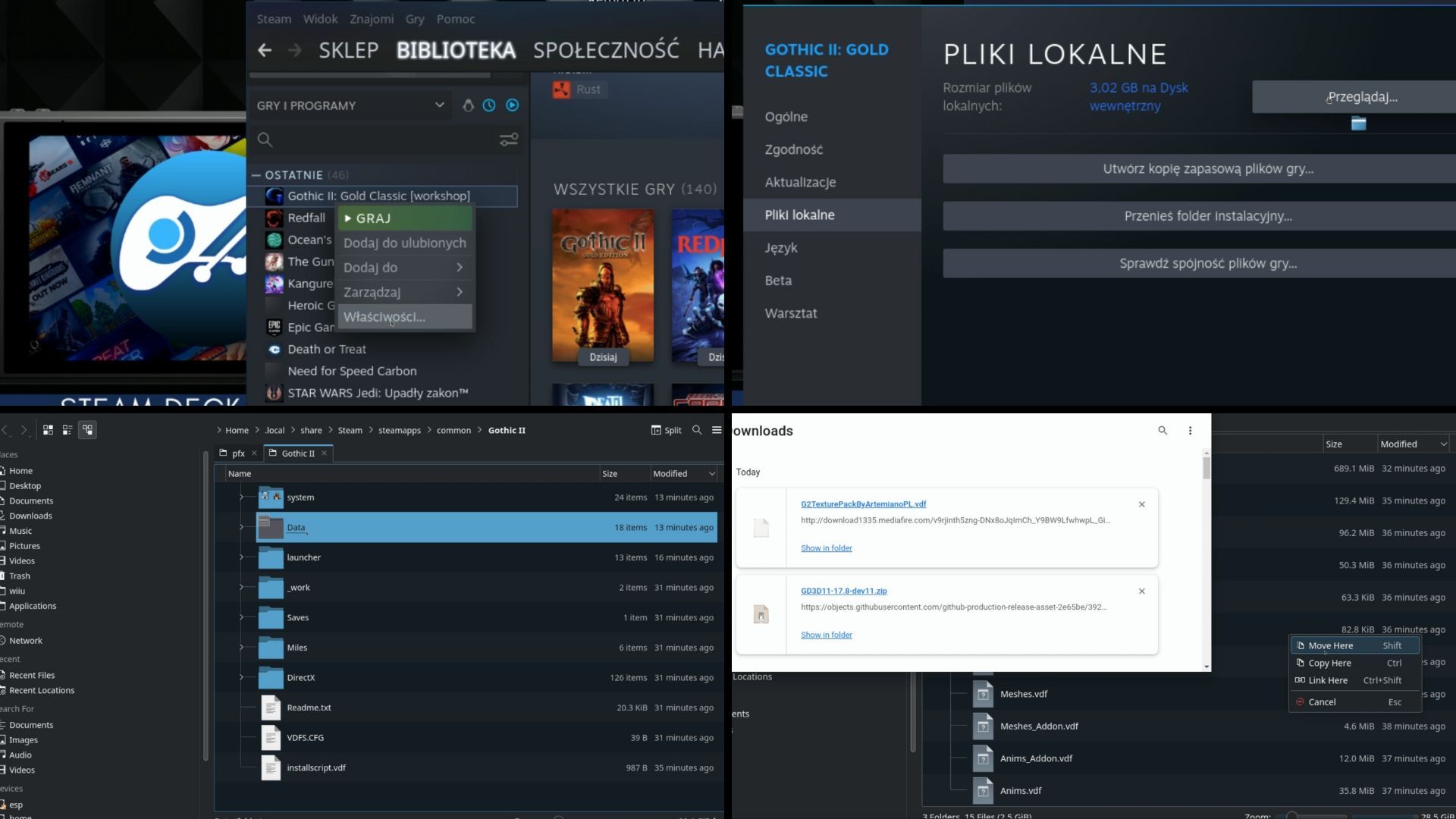Click the Split view button in Dolphin

(x=667, y=430)
